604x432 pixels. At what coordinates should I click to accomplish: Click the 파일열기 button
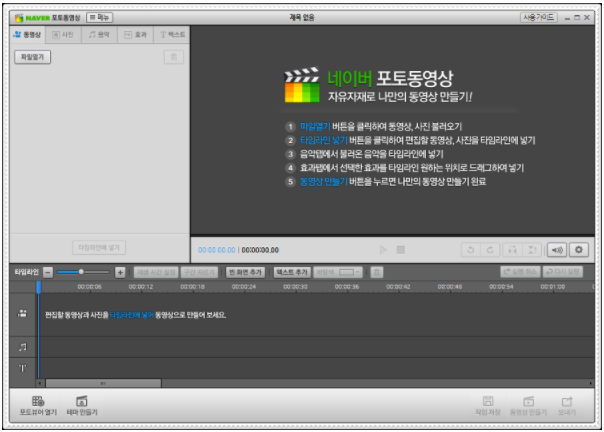click(32, 57)
